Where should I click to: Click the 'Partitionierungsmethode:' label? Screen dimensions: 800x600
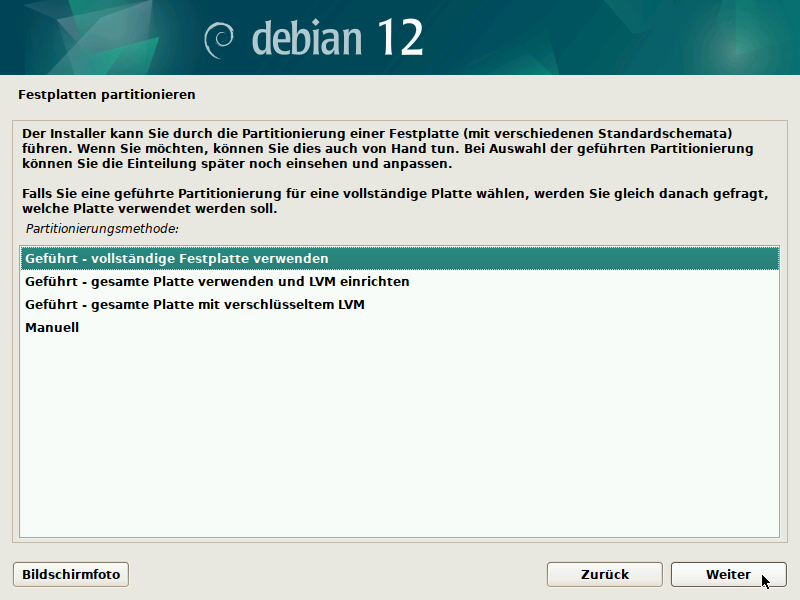102,229
